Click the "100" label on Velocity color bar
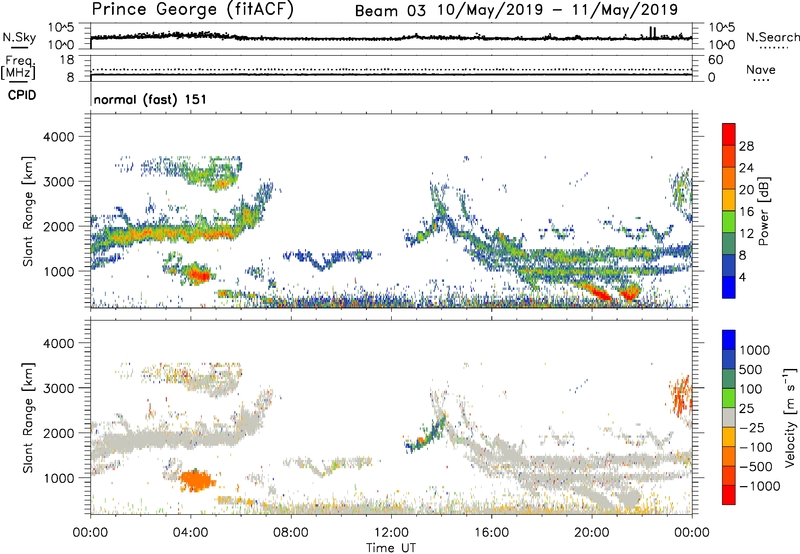The width and height of the screenshot is (800, 554). 751,389
